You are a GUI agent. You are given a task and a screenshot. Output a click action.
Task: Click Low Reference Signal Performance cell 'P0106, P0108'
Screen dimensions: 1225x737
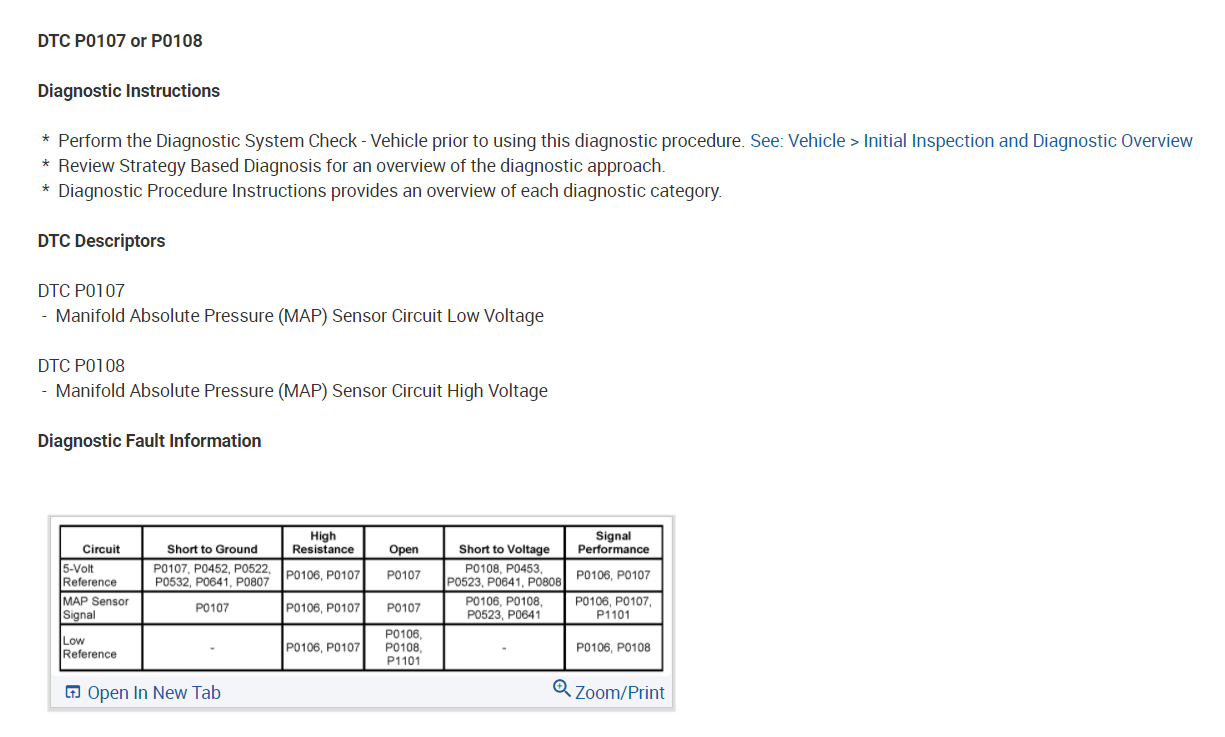tap(613, 647)
